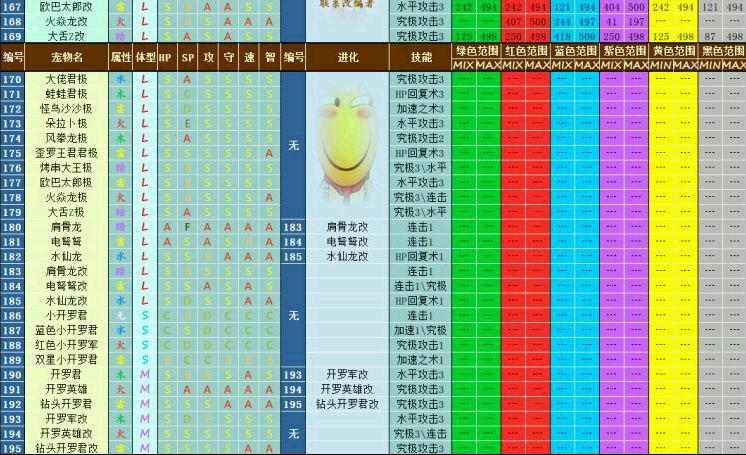Click row number cell 186
Image resolution: width=746 pixels, height=455 pixels.
pos(12,316)
